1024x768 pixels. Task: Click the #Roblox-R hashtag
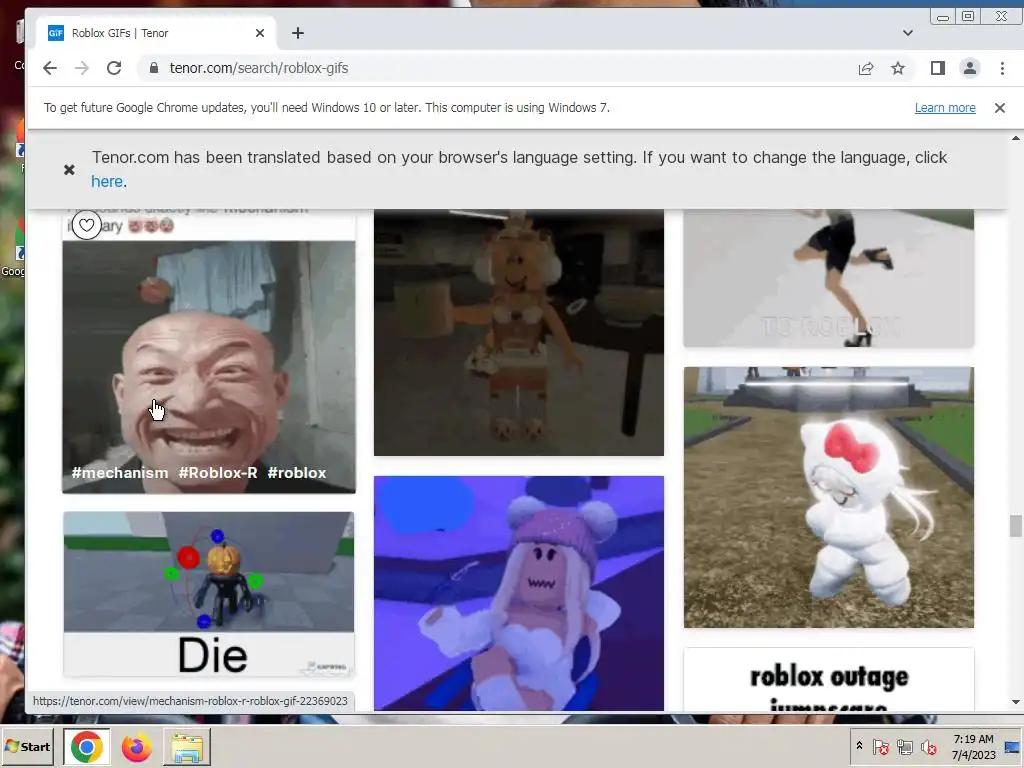tap(218, 473)
